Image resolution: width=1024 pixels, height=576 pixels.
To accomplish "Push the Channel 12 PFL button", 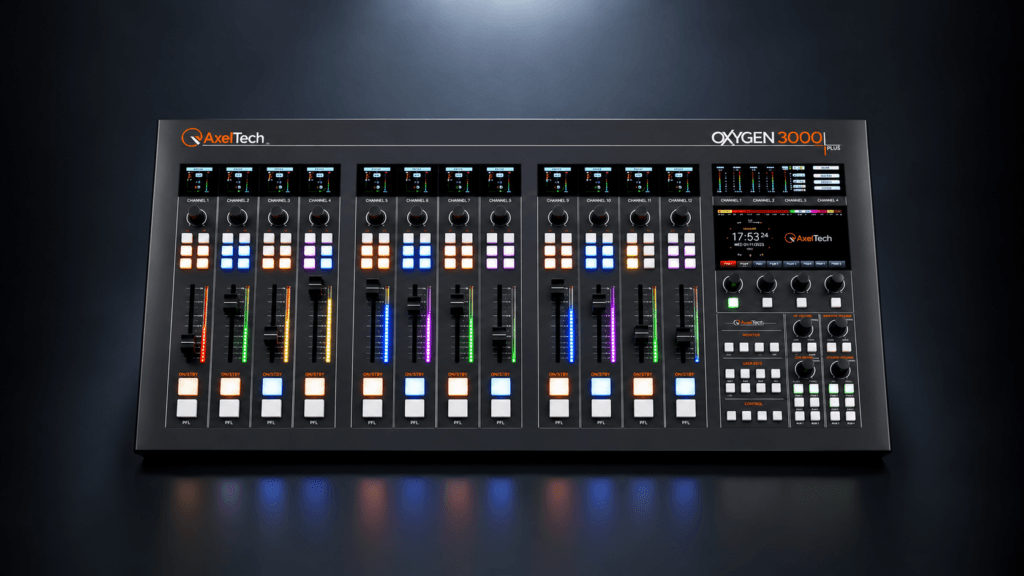I will 686,408.
